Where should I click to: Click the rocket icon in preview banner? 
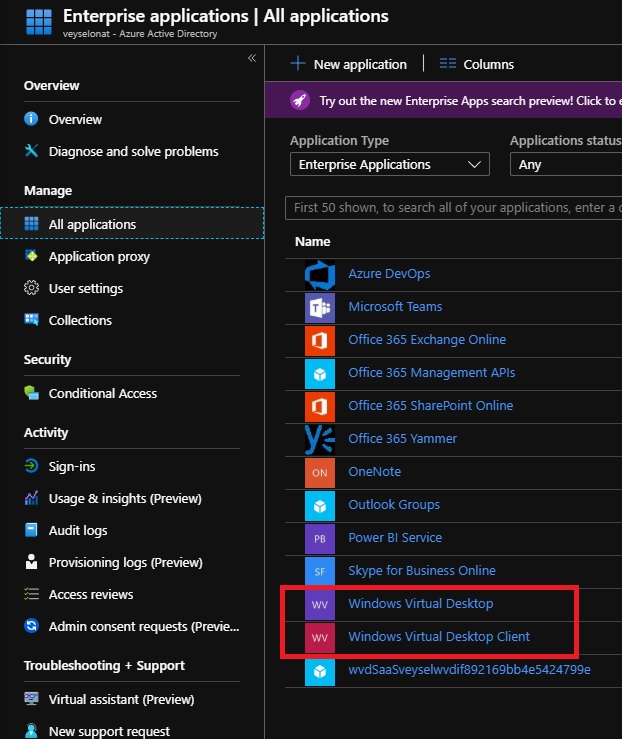click(300, 100)
